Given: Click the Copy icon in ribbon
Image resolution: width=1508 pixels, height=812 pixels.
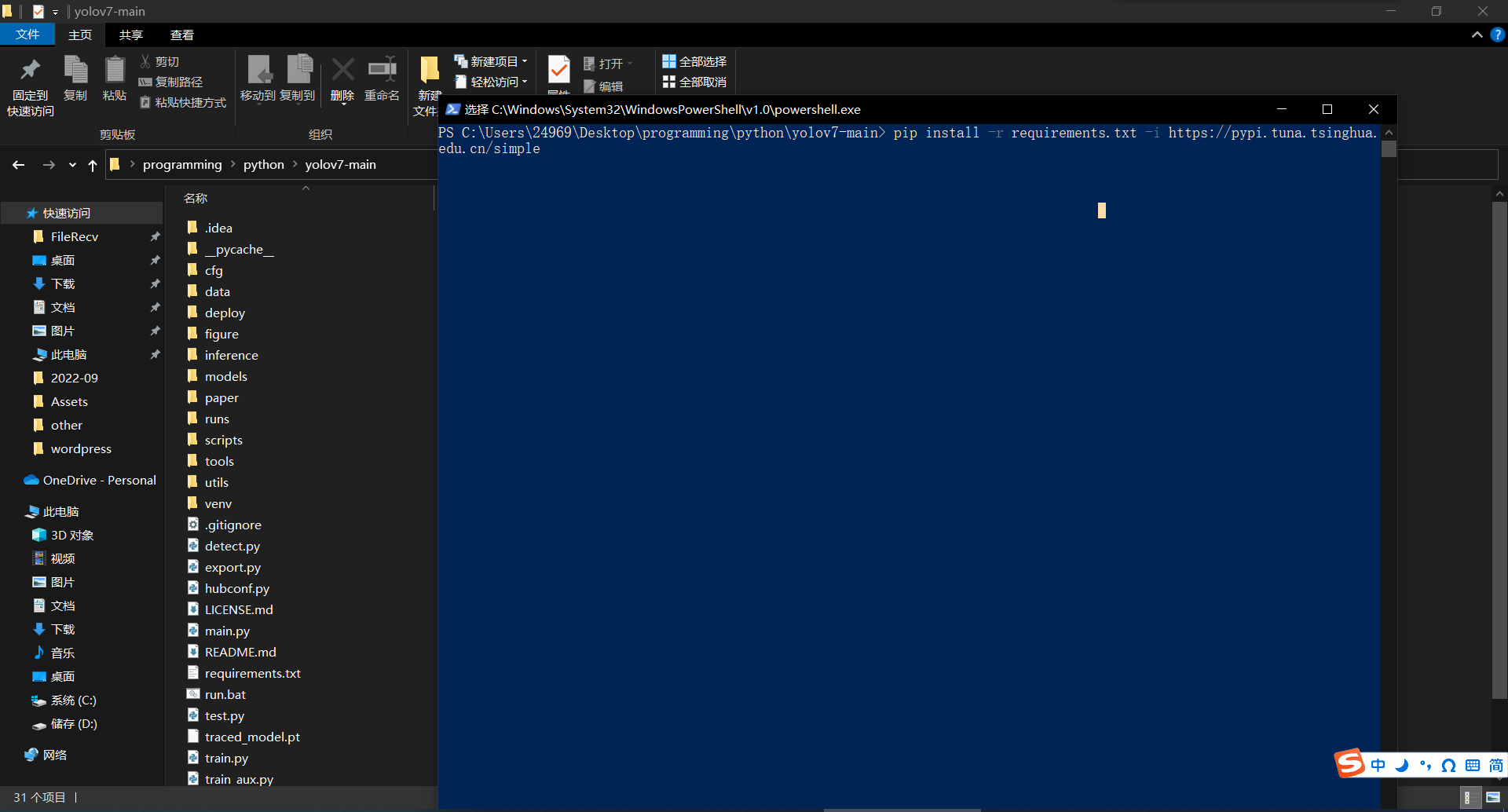Looking at the screenshot, I should pos(75,71).
